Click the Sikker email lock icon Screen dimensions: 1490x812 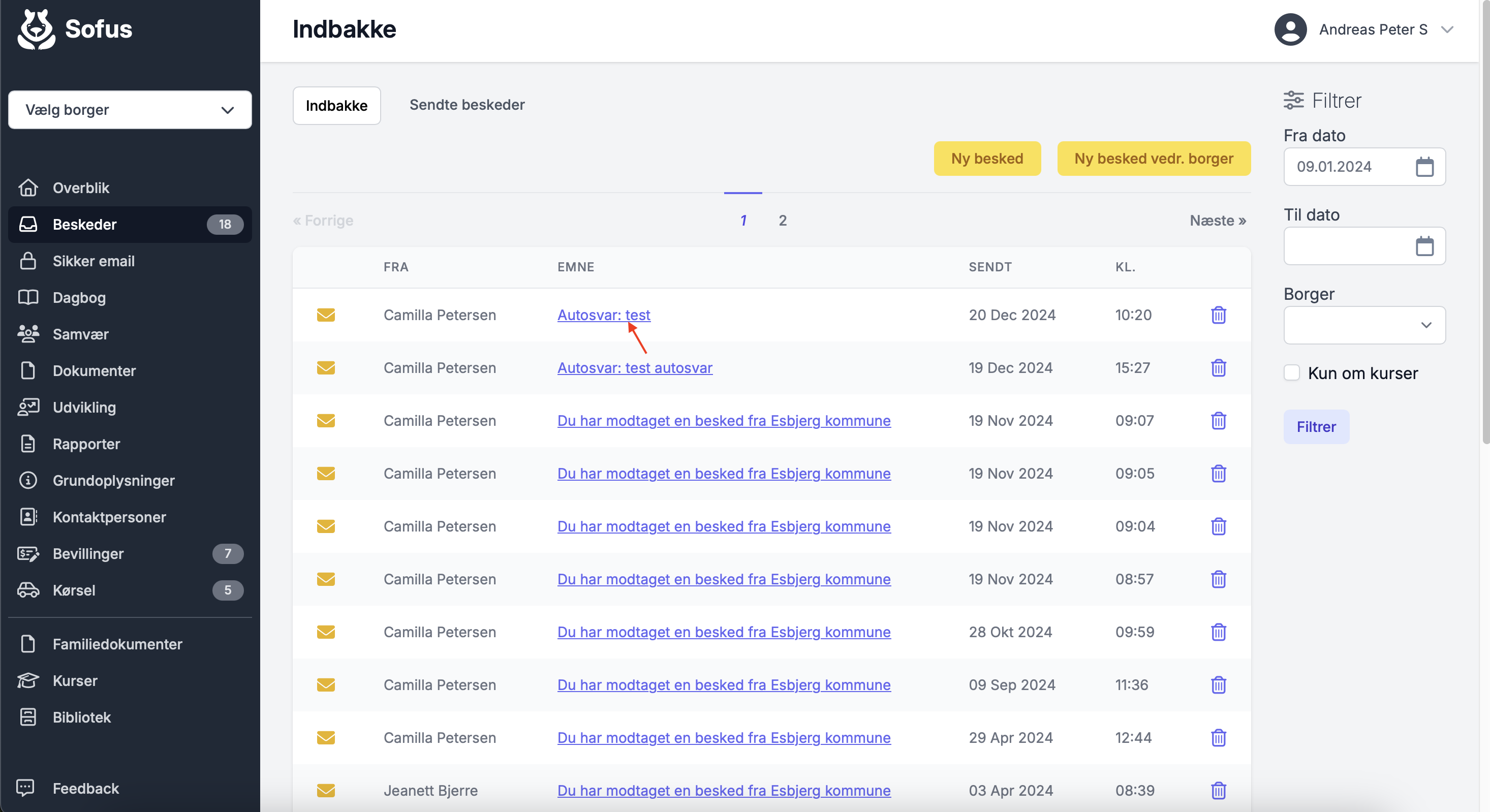coord(28,261)
